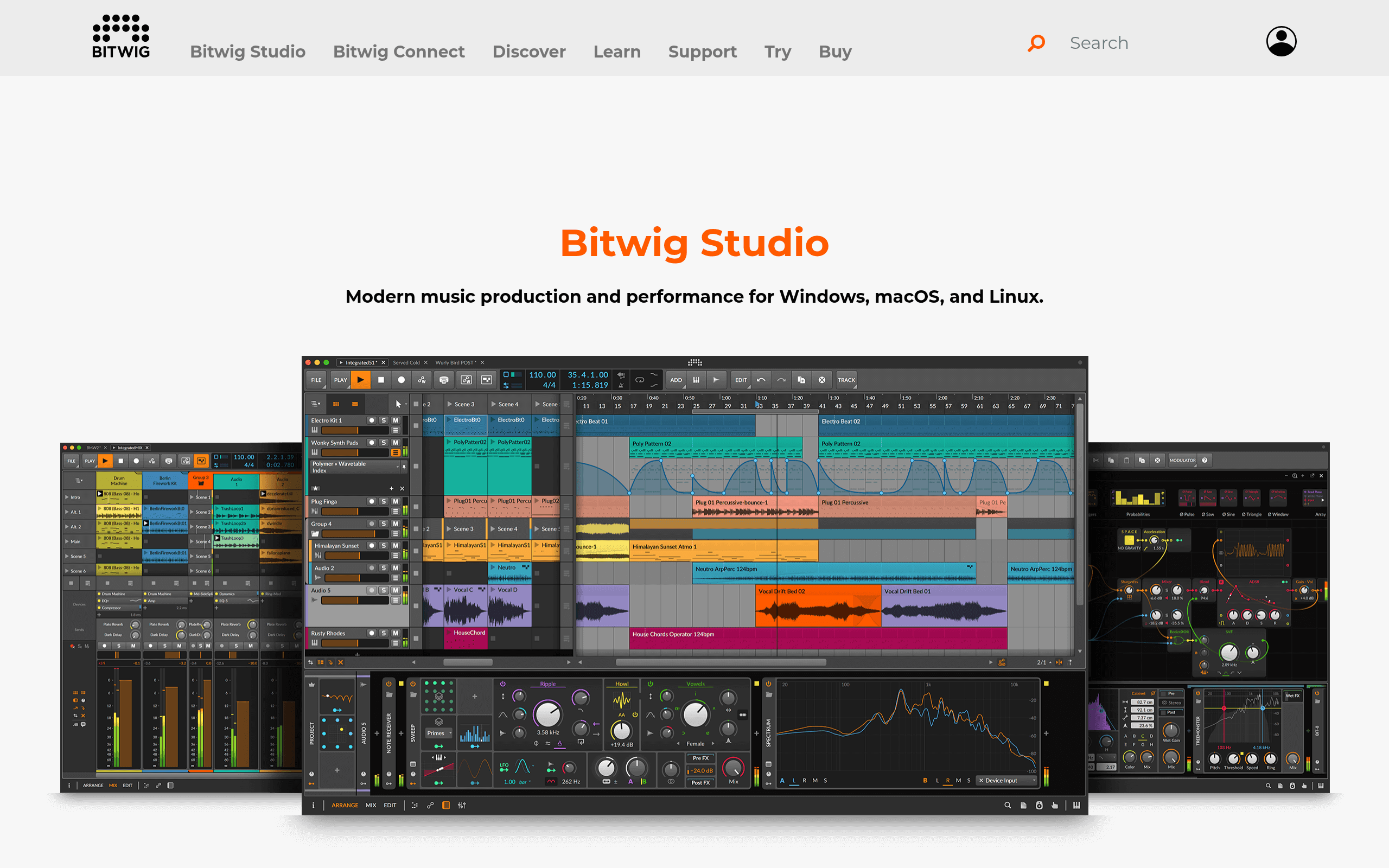The image size is (1389, 868).
Task: Mute the Electro Kit 1 track
Action: [396, 420]
